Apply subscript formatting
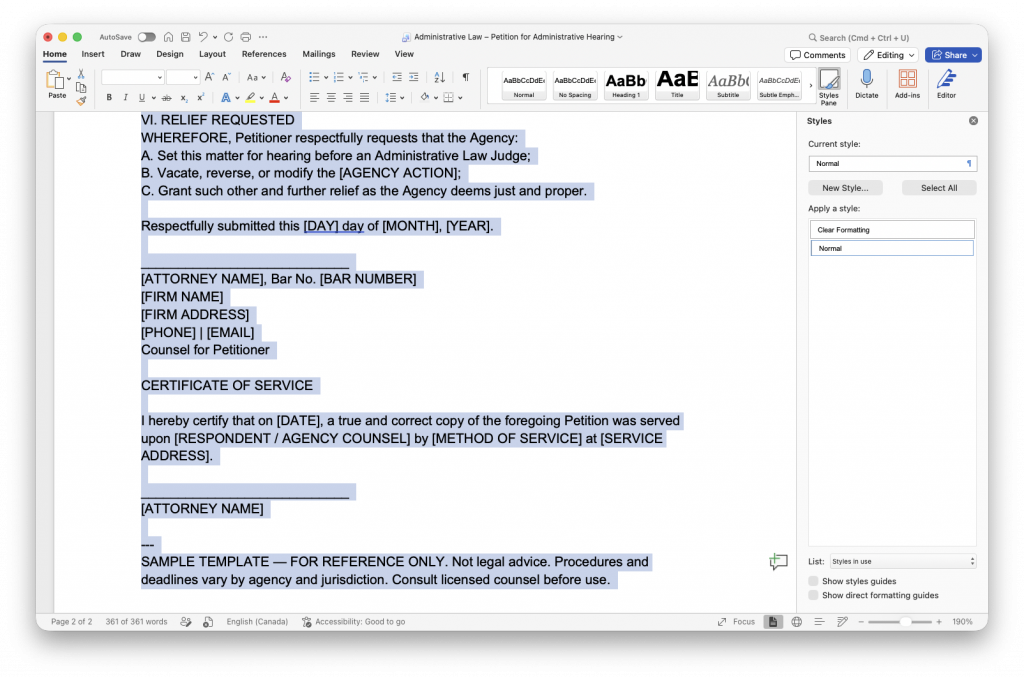1024x678 pixels. click(x=184, y=98)
